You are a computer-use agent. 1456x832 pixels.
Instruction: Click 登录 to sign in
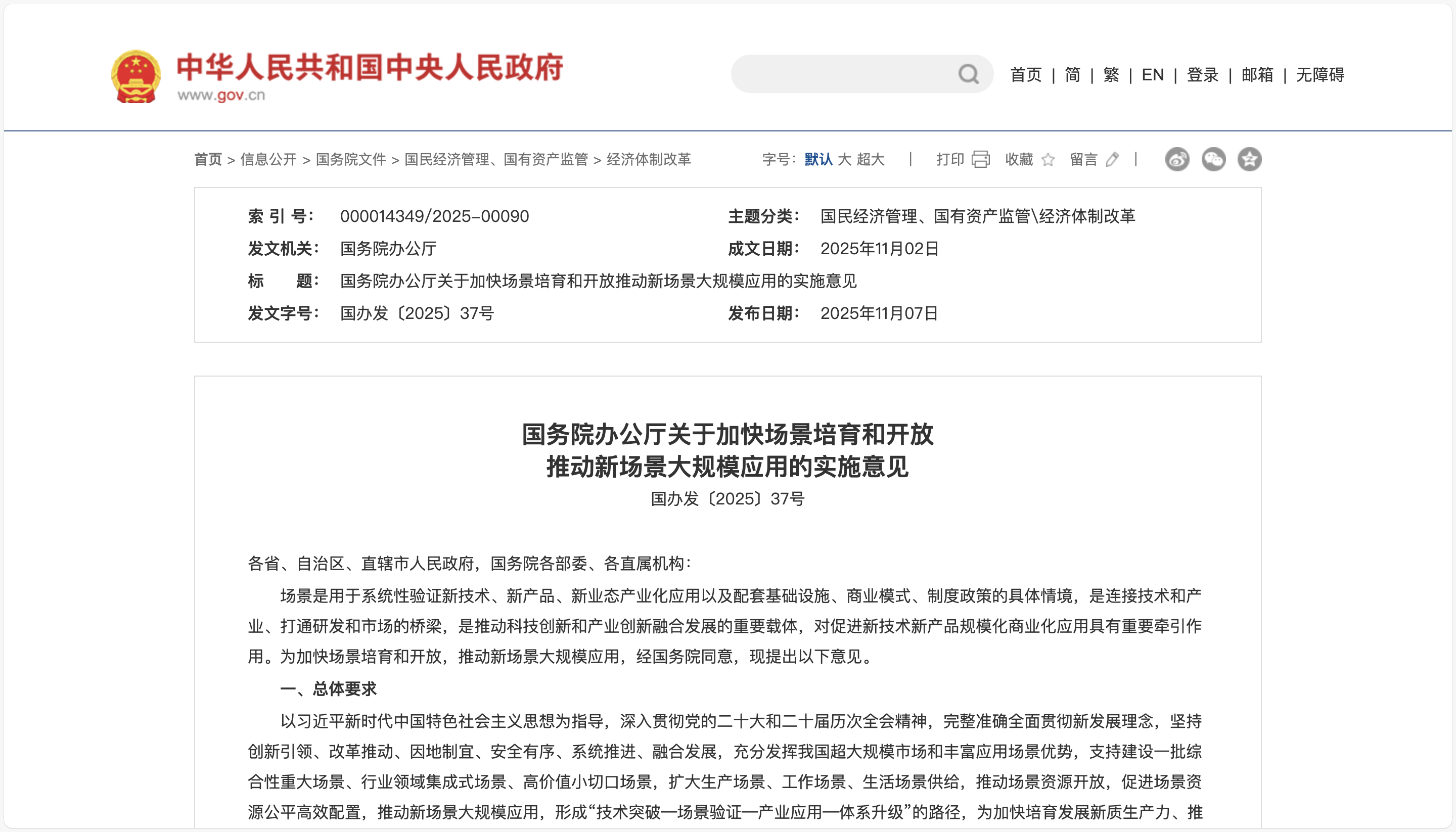1203,74
